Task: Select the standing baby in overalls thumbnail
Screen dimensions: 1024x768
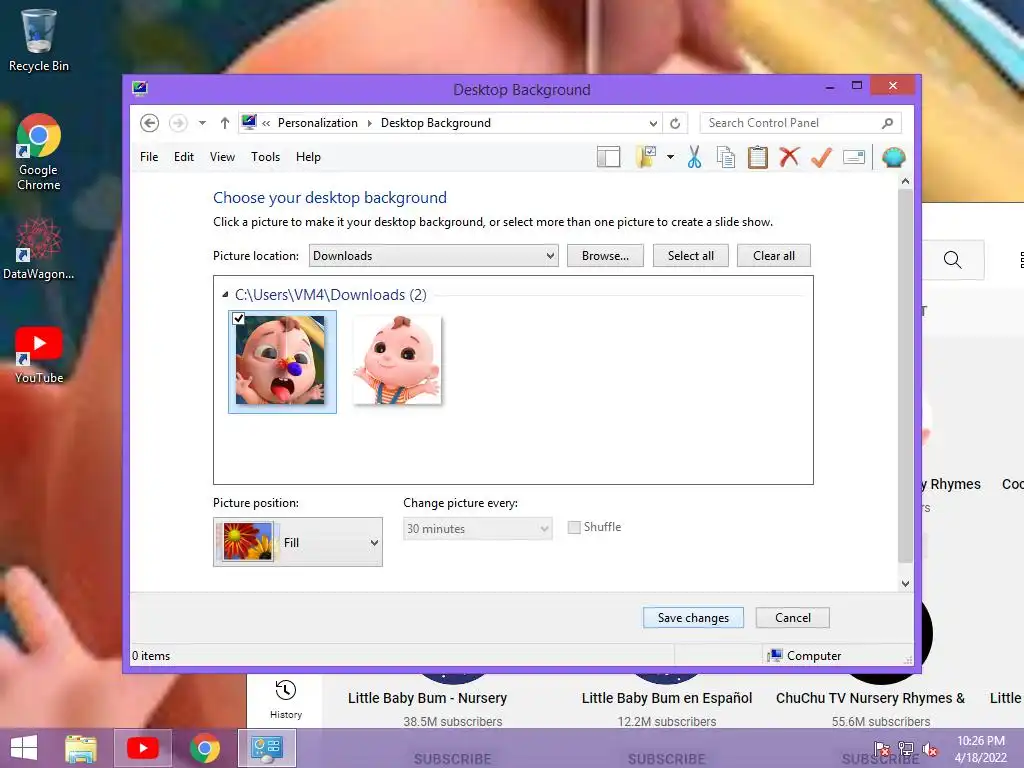Action: (x=397, y=360)
